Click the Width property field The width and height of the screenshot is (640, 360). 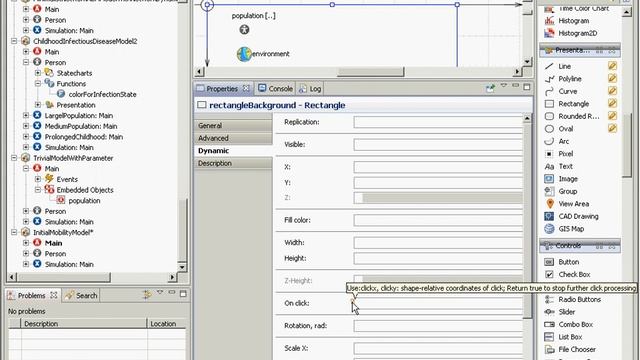pyautogui.click(x=438, y=243)
